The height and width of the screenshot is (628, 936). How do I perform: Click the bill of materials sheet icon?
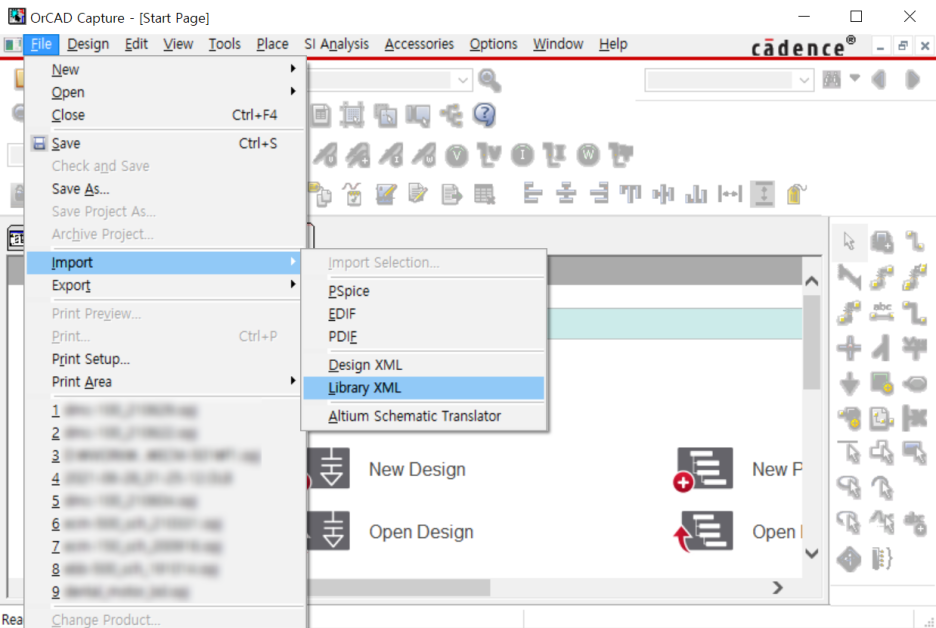click(321, 115)
